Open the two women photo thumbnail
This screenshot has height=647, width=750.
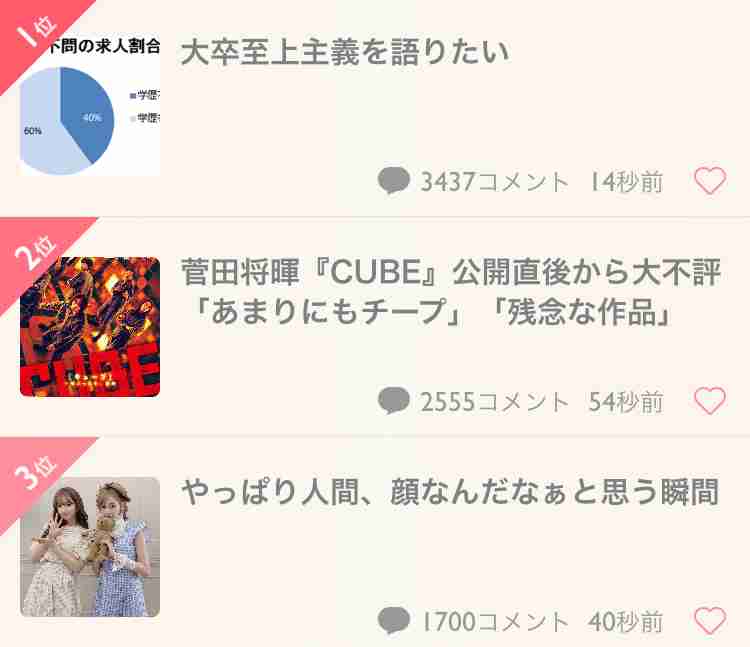point(90,547)
